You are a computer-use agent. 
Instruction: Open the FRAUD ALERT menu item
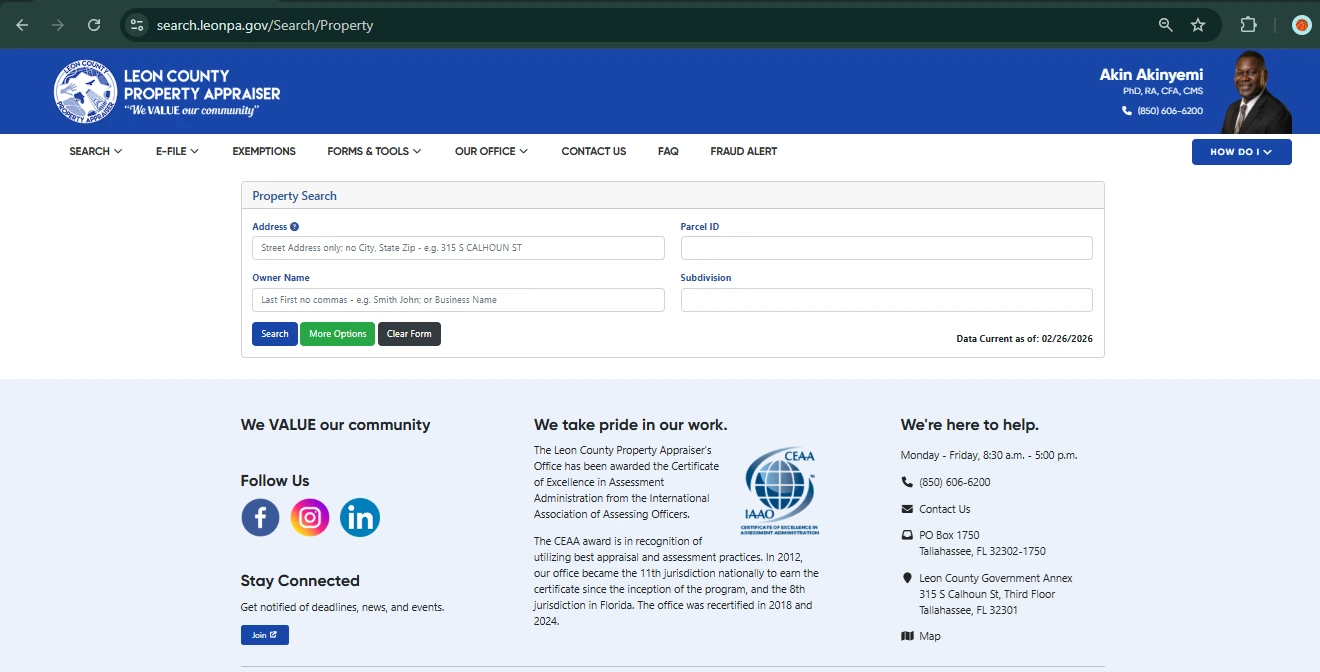click(743, 151)
